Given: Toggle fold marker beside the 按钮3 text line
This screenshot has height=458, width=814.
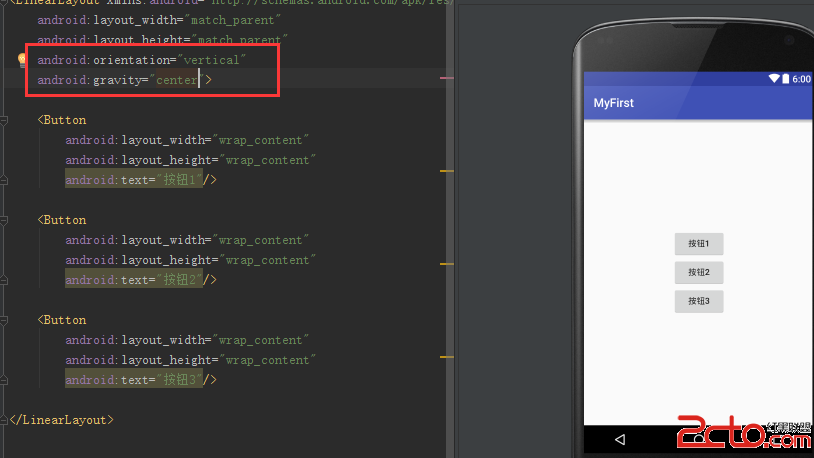Looking at the screenshot, I should [x=4, y=380].
